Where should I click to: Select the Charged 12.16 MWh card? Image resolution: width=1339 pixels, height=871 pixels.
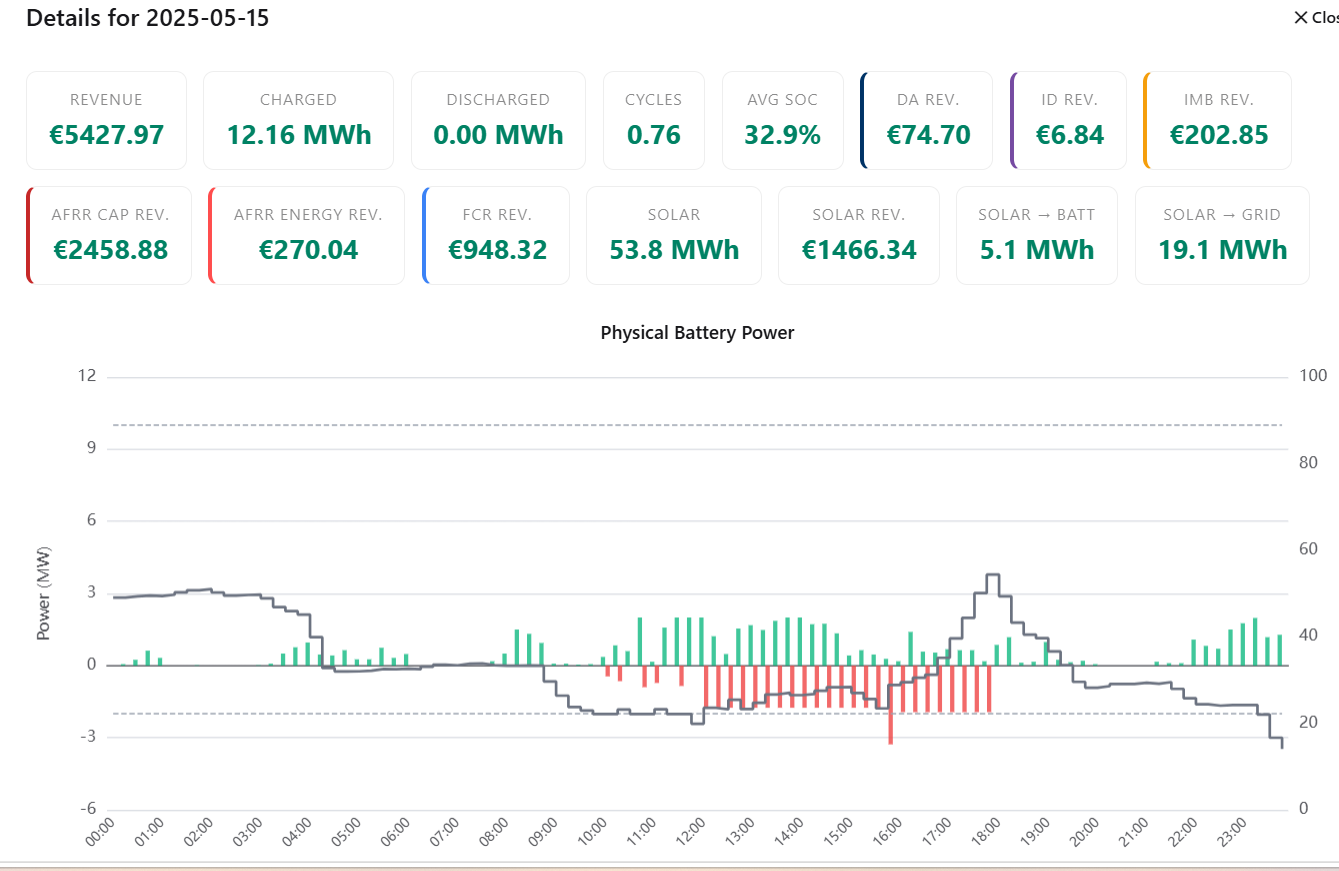point(298,120)
